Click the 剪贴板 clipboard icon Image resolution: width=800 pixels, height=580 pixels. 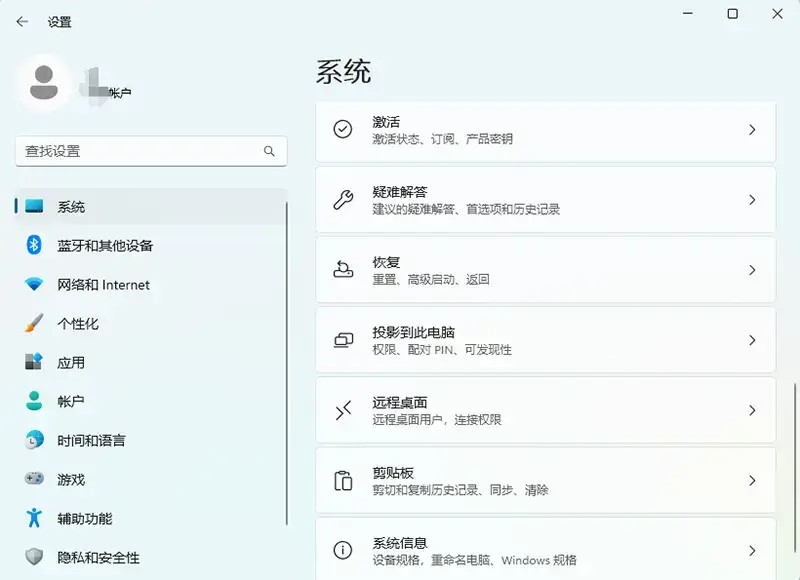(x=342, y=480)
